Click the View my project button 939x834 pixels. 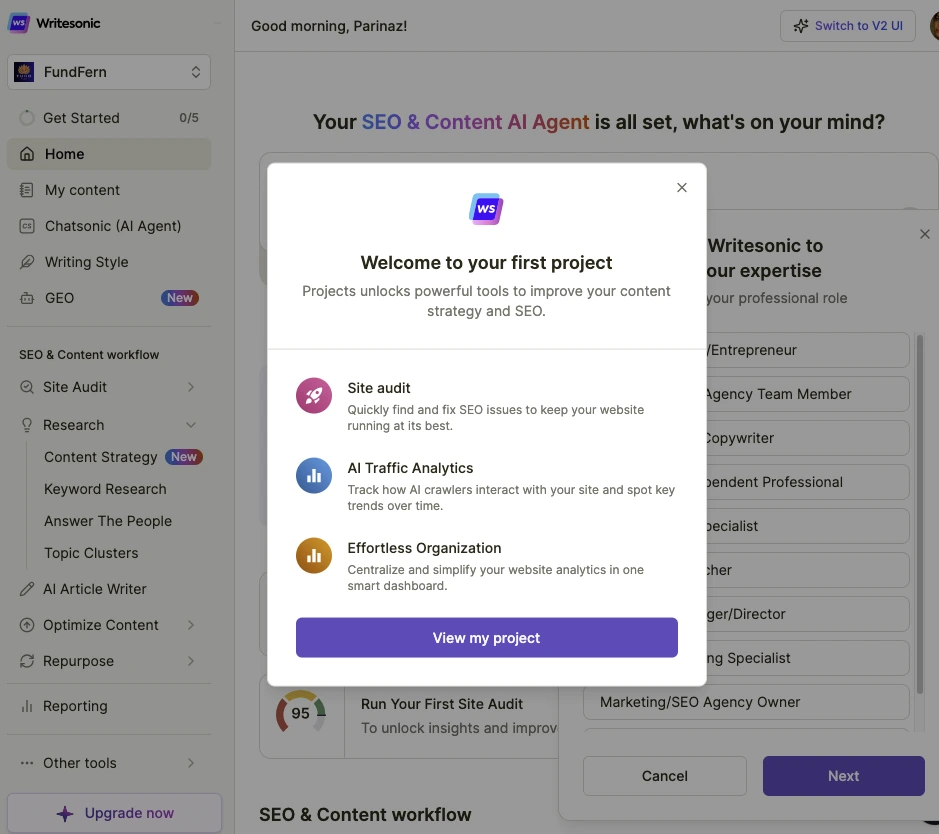pyautogui.click(x=486, y=638)
